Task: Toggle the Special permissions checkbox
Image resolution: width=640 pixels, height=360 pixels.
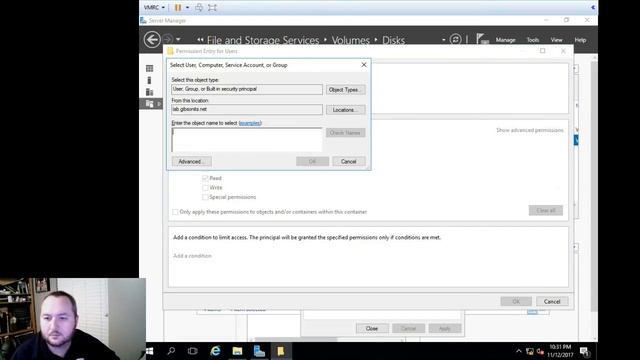Action: point(205,197)
